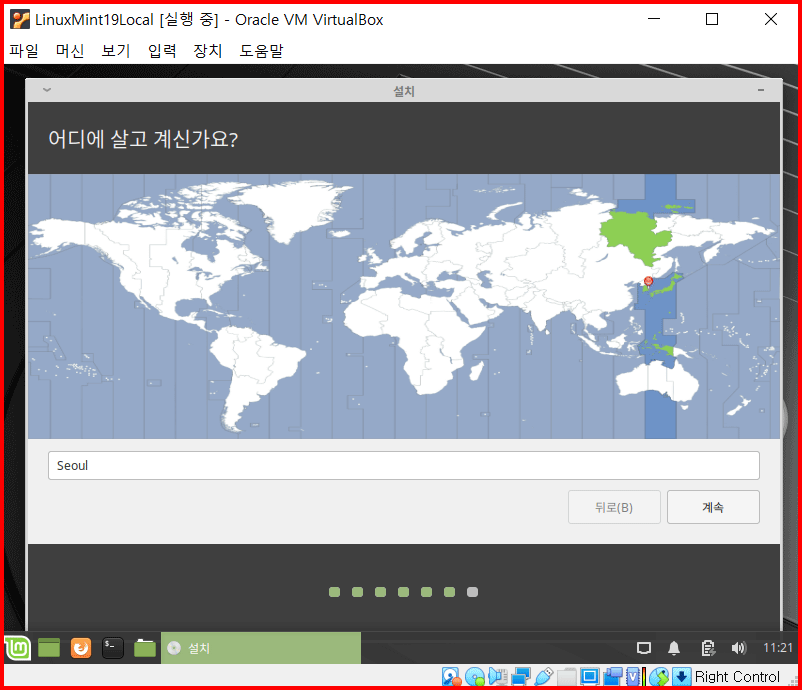Open the terminal launcher in the panel

[113, 648]
